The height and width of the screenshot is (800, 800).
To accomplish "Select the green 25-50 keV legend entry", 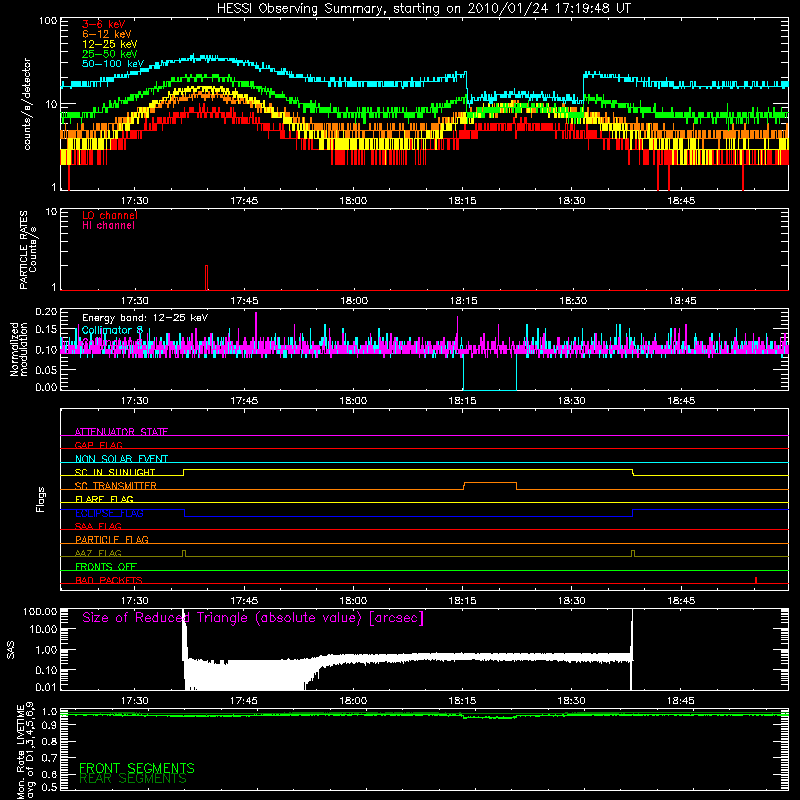I will click(x=110, y=54).
